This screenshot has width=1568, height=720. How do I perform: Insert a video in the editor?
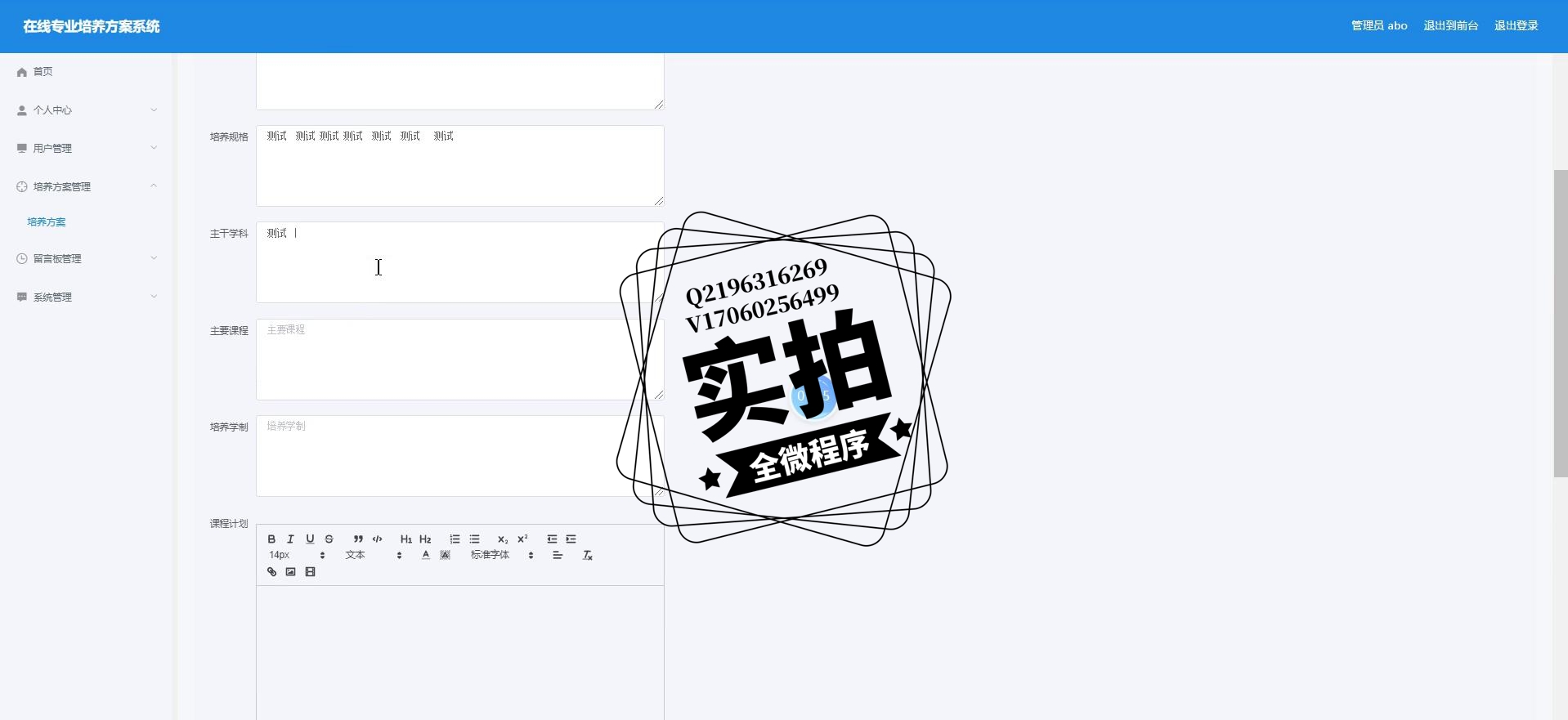pos(310,572)
